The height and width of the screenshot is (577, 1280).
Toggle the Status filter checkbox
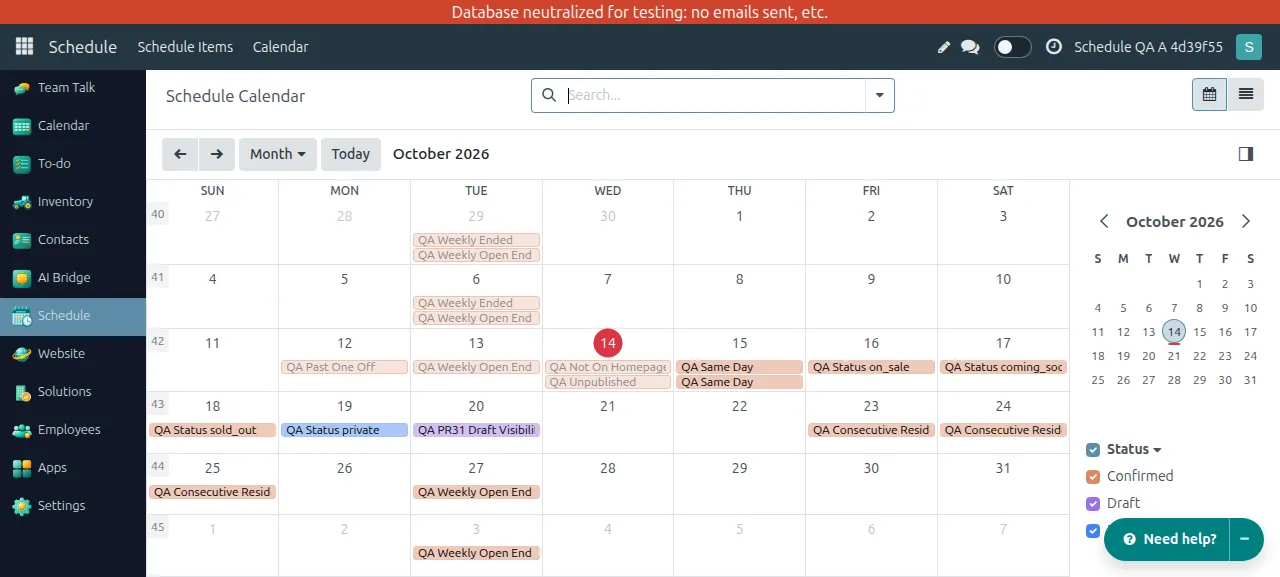[x=1093, y=450]
